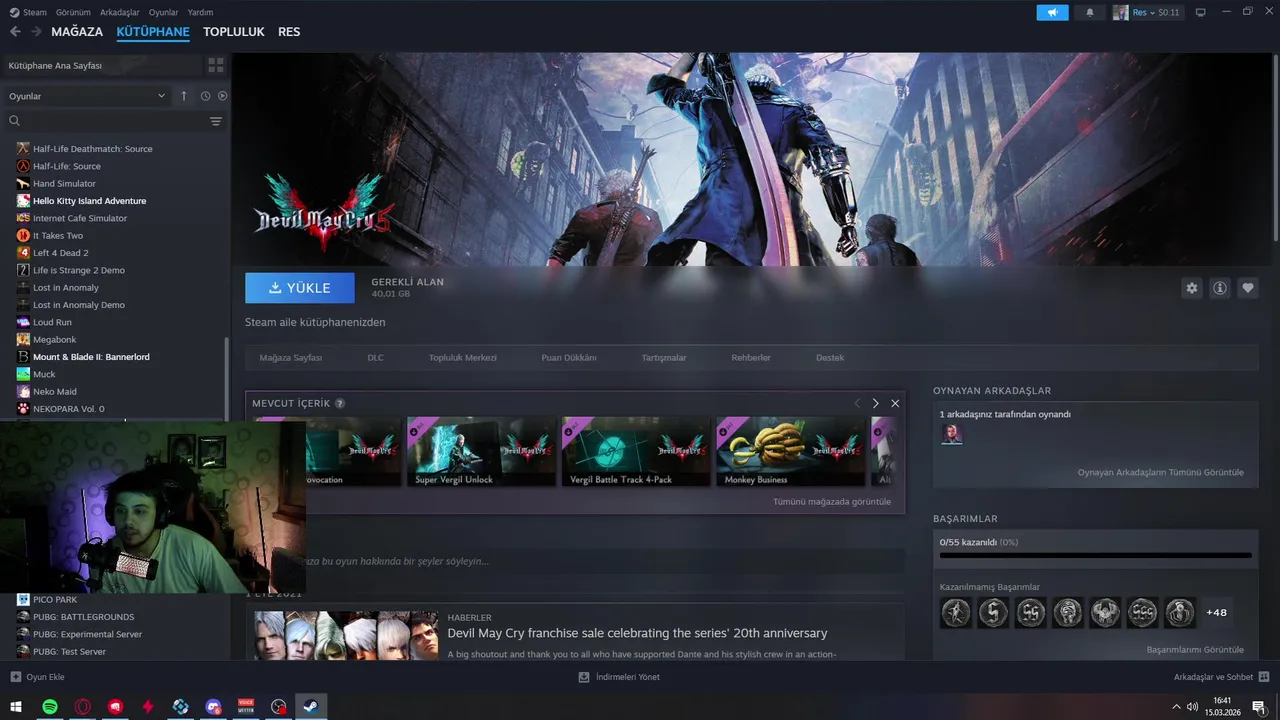The image size is (1280, 720).
Task: Add Devil May Cry 5 to favorites
Action: click(1248, 288)
